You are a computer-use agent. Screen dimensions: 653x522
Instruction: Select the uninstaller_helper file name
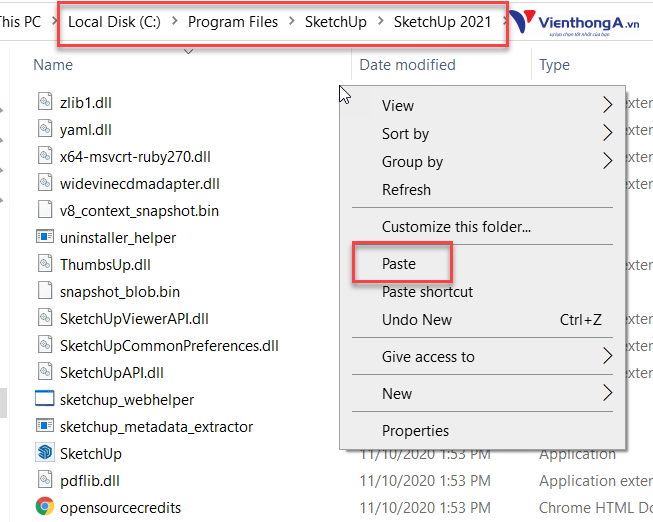tap(118, 238)
